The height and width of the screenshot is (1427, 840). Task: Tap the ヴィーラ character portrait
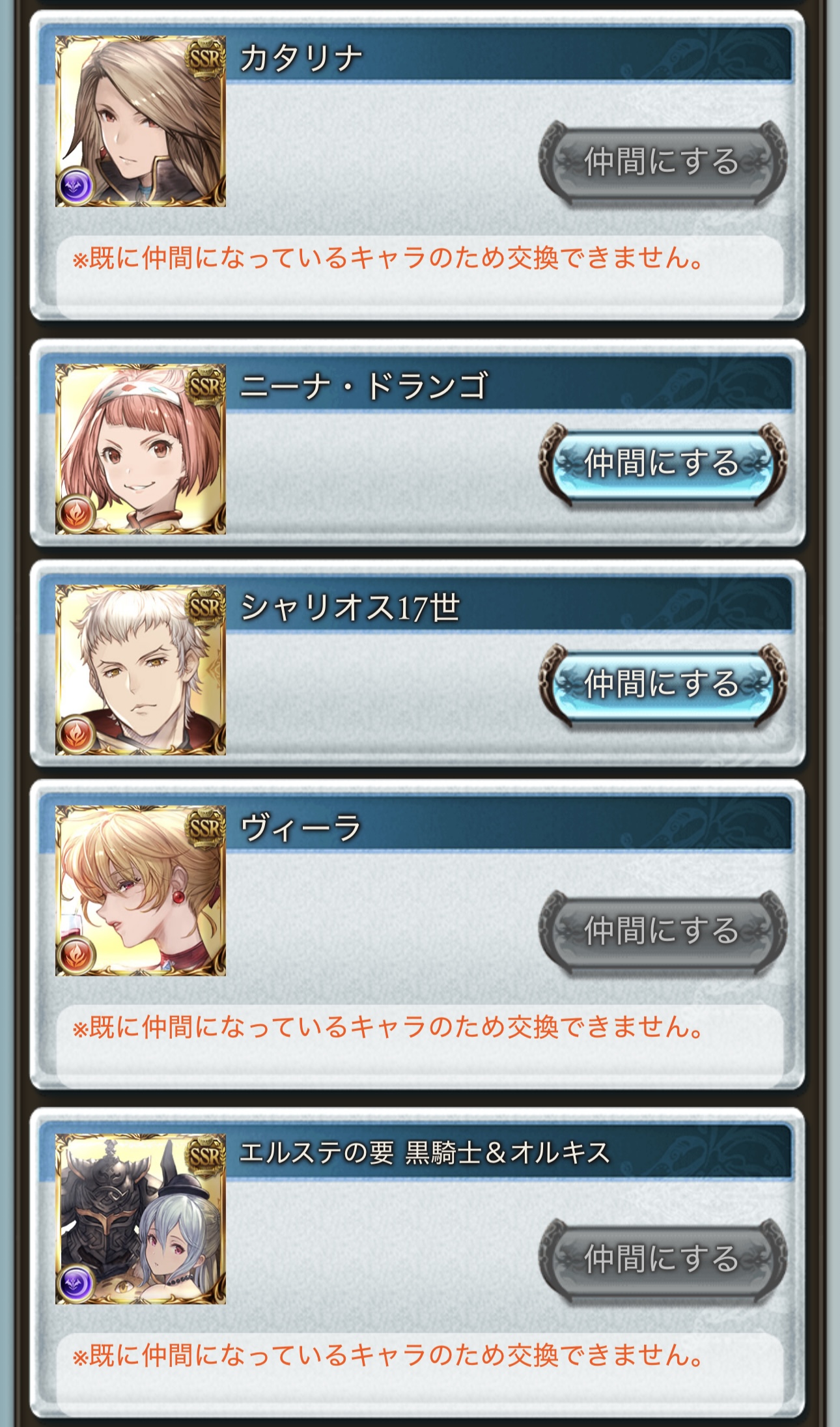tap(141, 890)
